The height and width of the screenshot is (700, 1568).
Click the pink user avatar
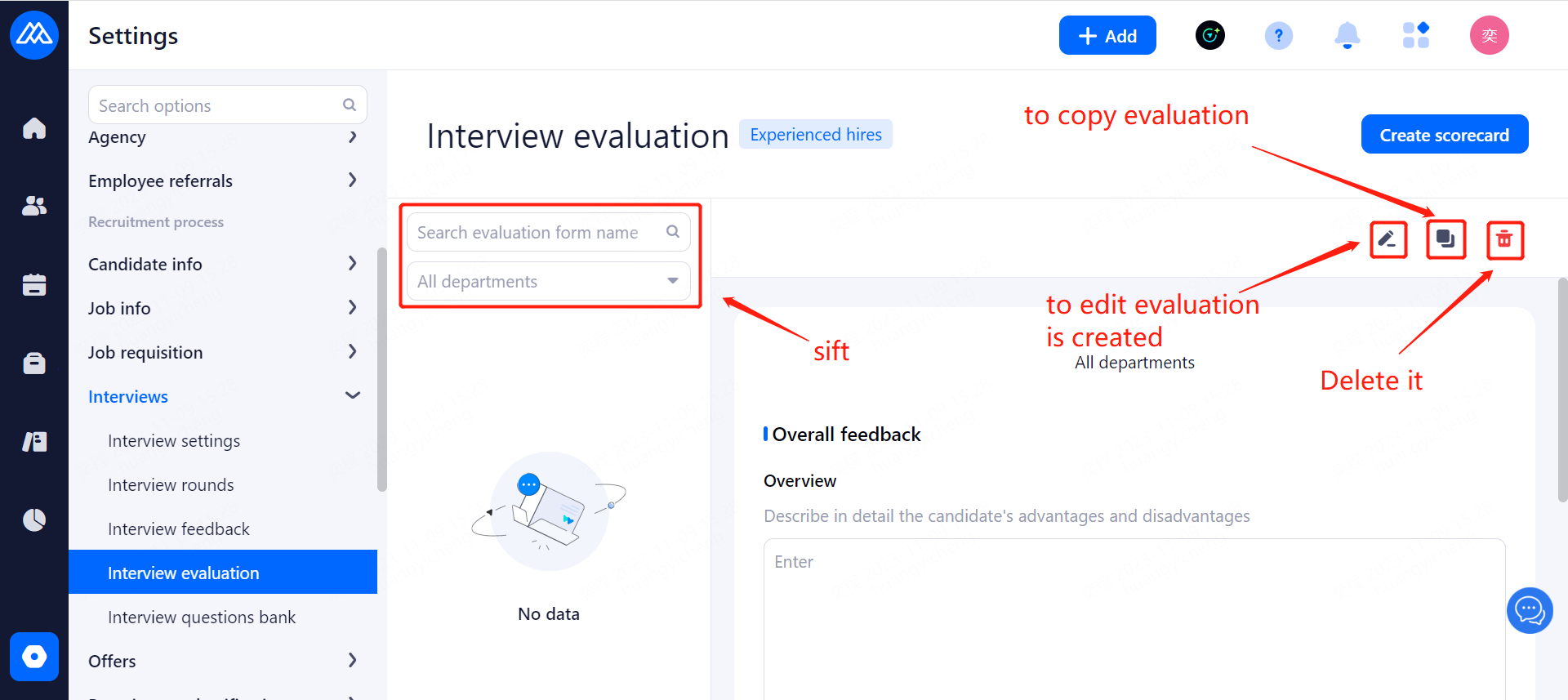(1489, 36)
